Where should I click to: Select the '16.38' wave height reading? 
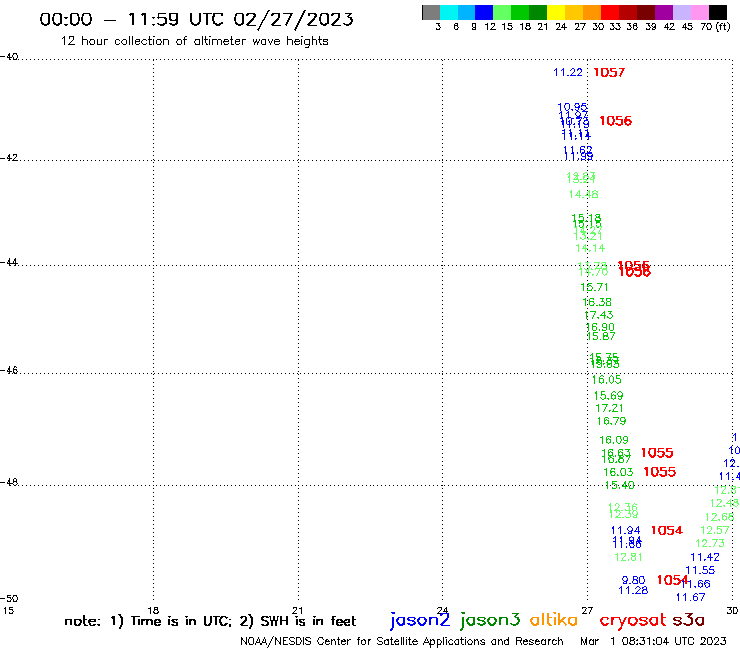point(597,302)
